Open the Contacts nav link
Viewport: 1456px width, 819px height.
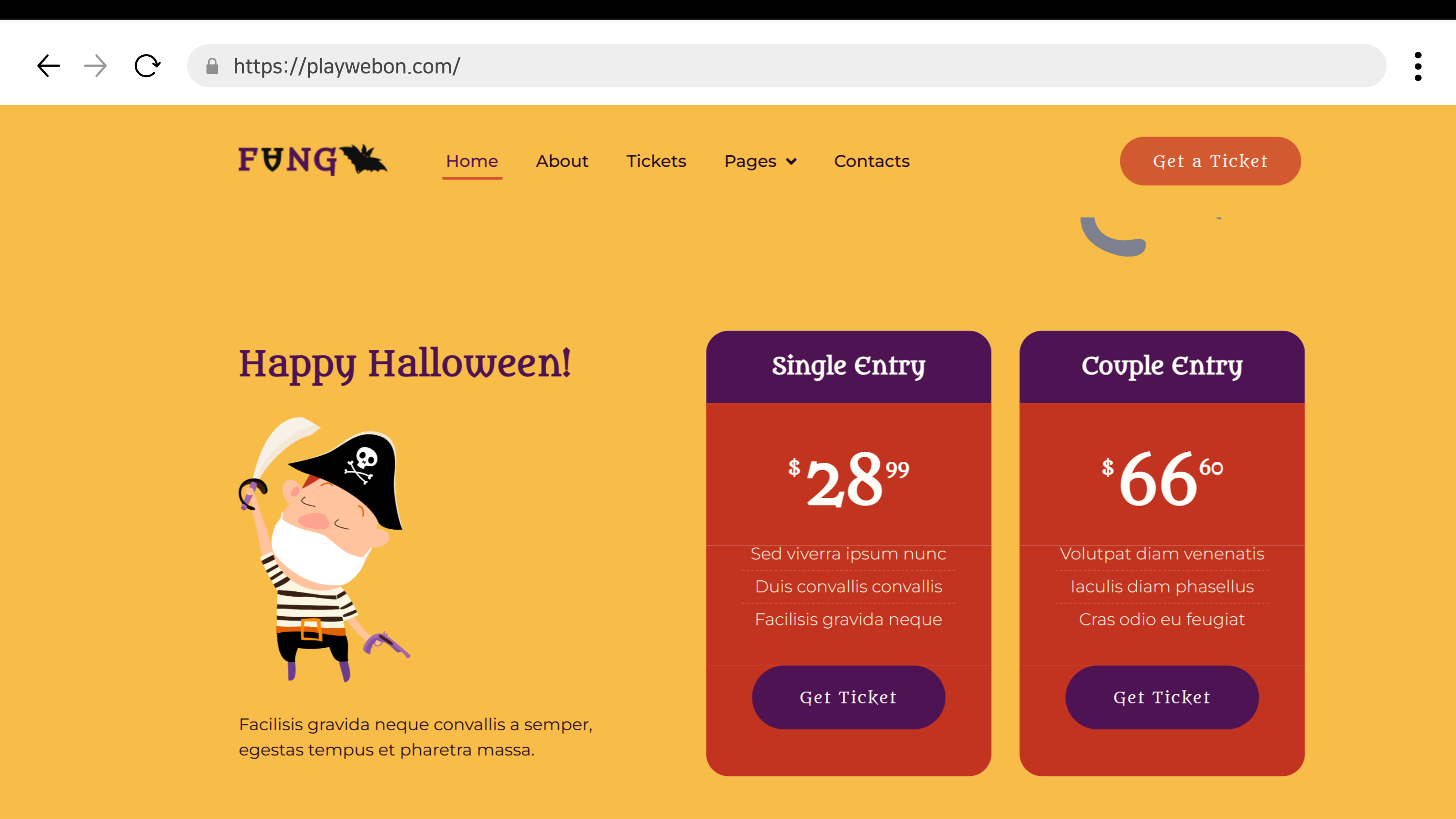pos(871,161)
